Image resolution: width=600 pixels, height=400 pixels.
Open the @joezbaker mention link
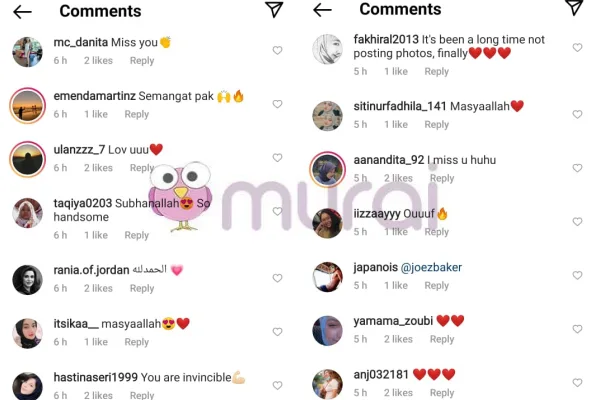[x=431, y=267]
